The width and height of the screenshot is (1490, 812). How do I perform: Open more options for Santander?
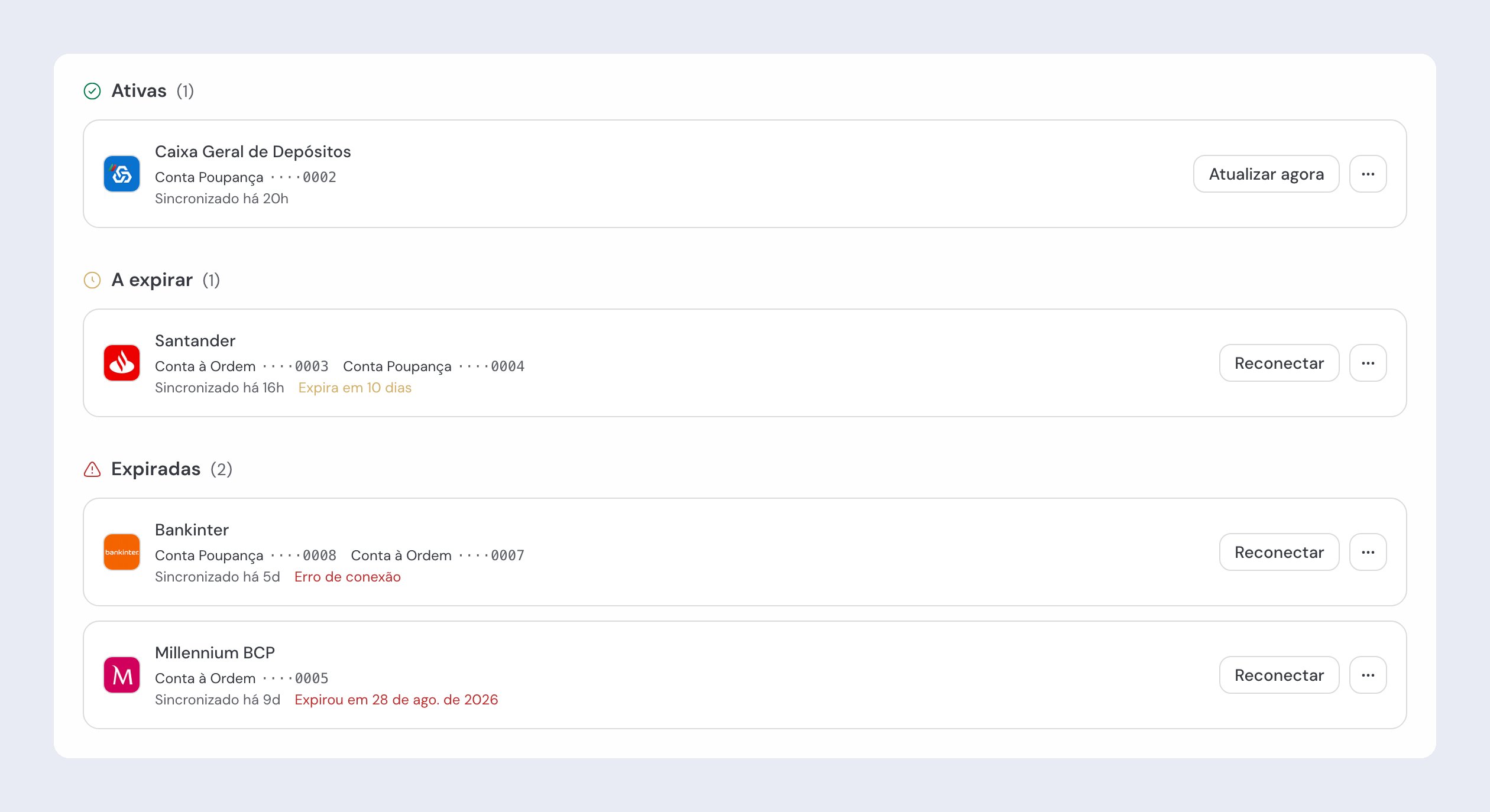1368,363
